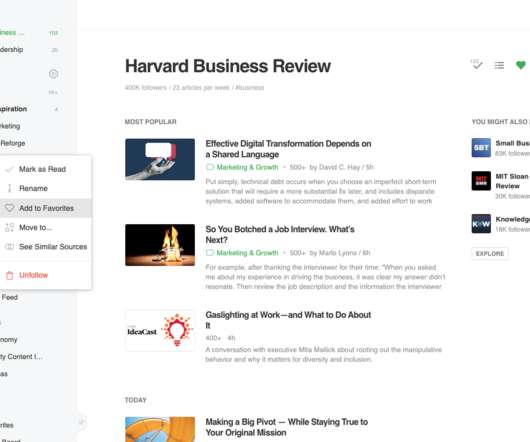Click the mark all as read checkmark icon
Viewport: 530px width, 442px height.
point(477,64)
